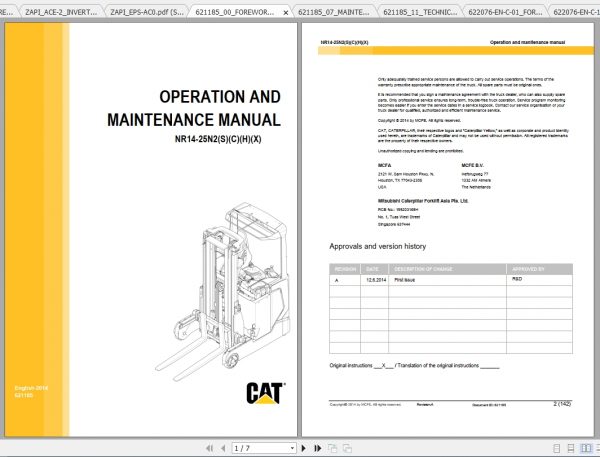
Task: Go to the first page
Action: pyautogui.click(x=209, y=448)
